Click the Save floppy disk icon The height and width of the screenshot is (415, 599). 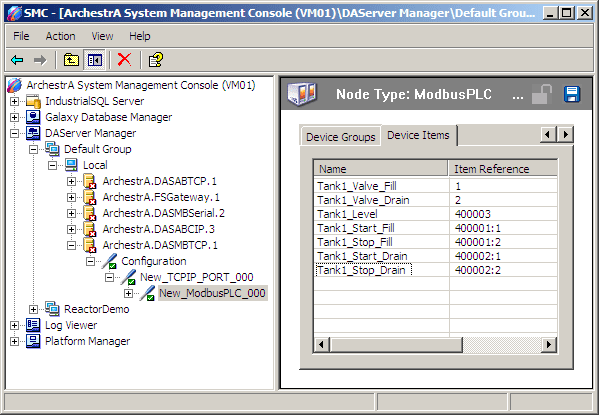click(571, 94)
